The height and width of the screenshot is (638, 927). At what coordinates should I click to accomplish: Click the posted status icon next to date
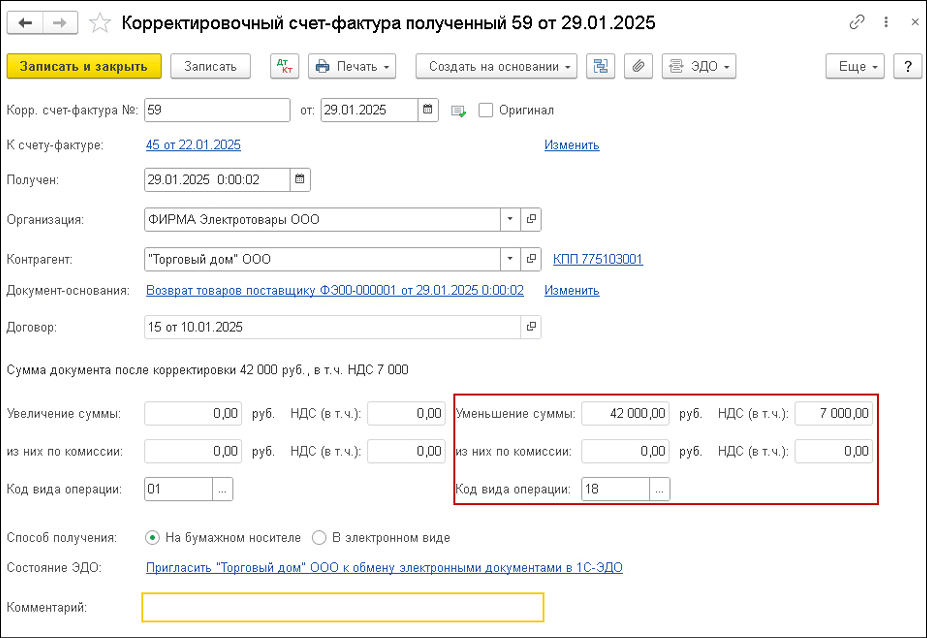point(459,111)
